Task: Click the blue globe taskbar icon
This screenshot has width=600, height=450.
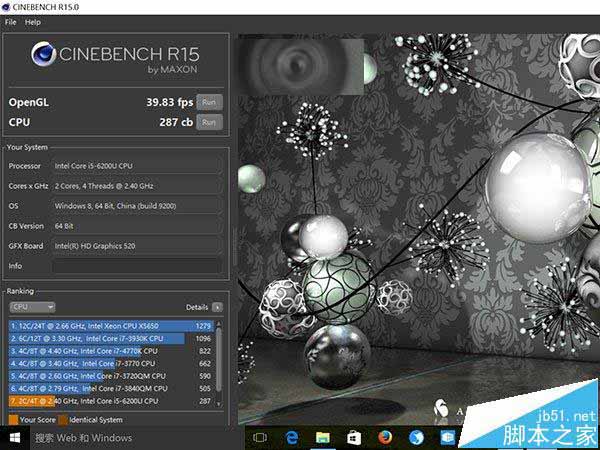Action: [416, 438]
